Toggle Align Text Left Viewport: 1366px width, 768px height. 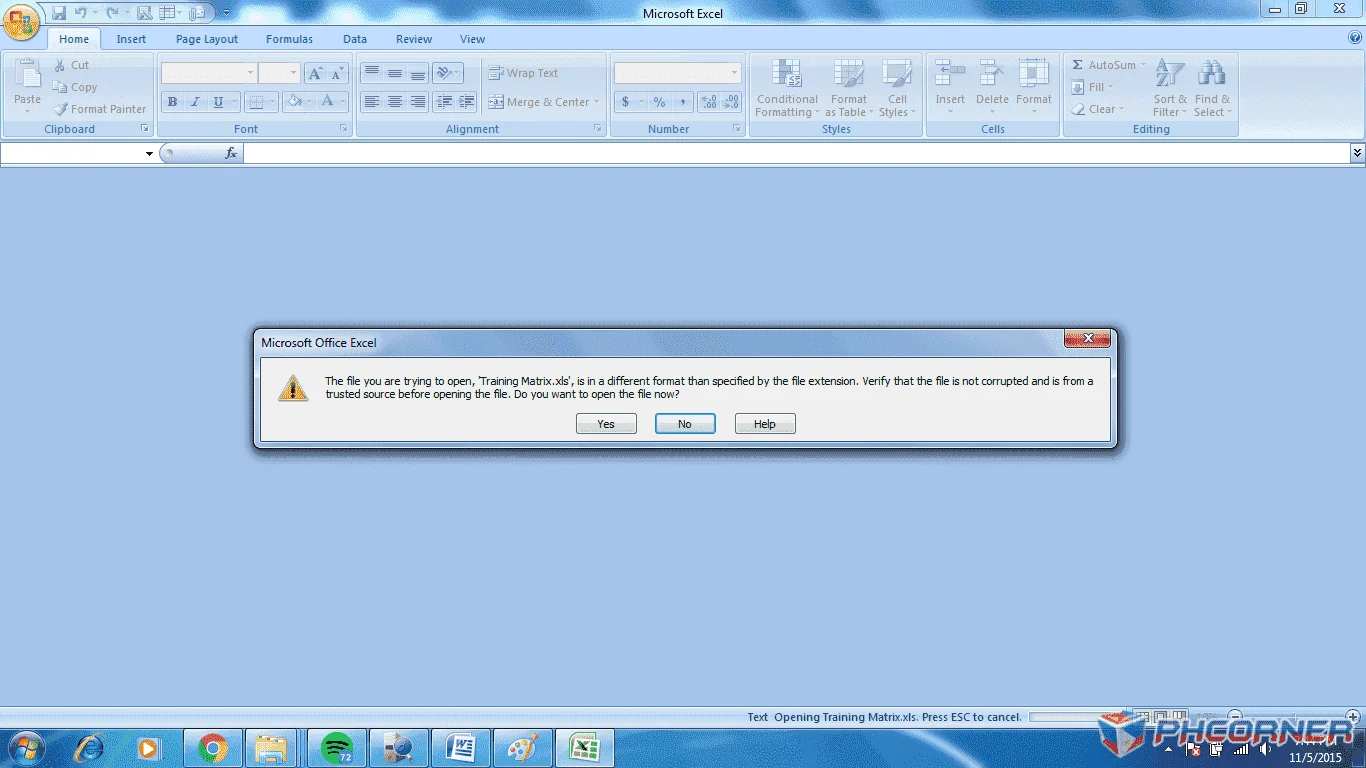coord(371,102)
